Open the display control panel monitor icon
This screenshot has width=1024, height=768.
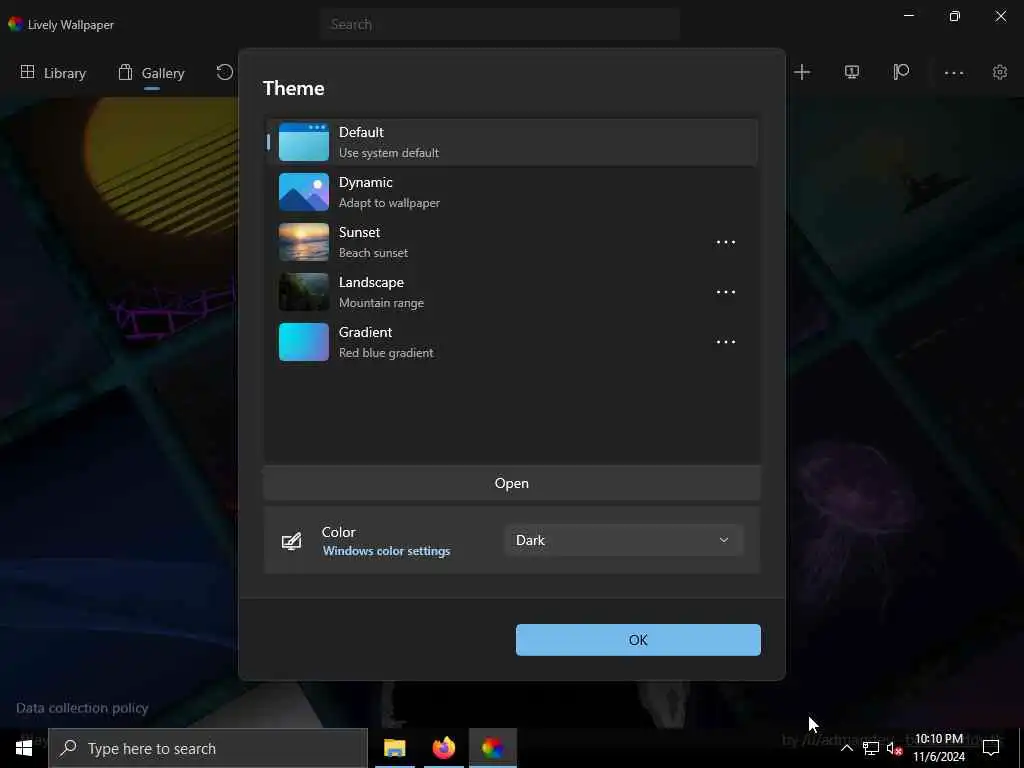click(x=852, y=72)
